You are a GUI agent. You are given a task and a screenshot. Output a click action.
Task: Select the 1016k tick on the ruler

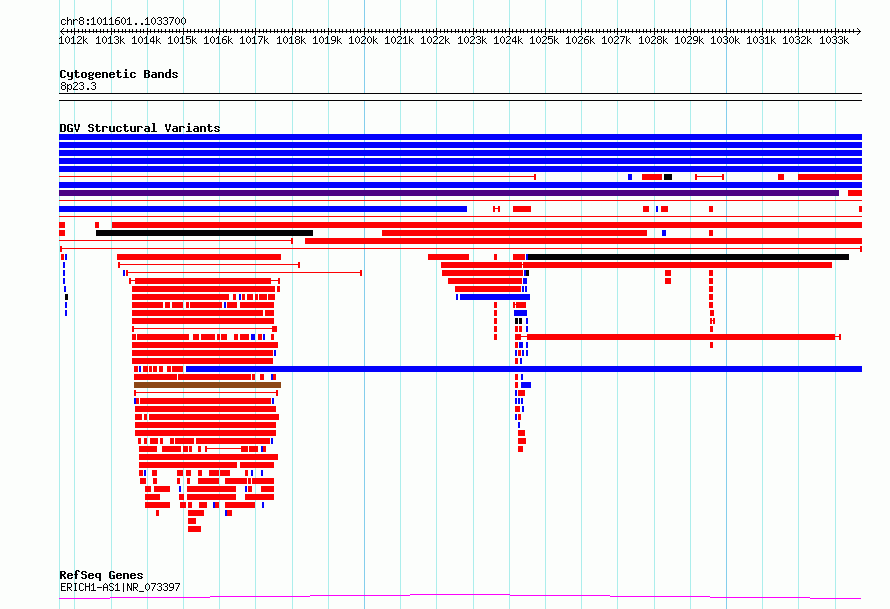[x=218, y=40]
